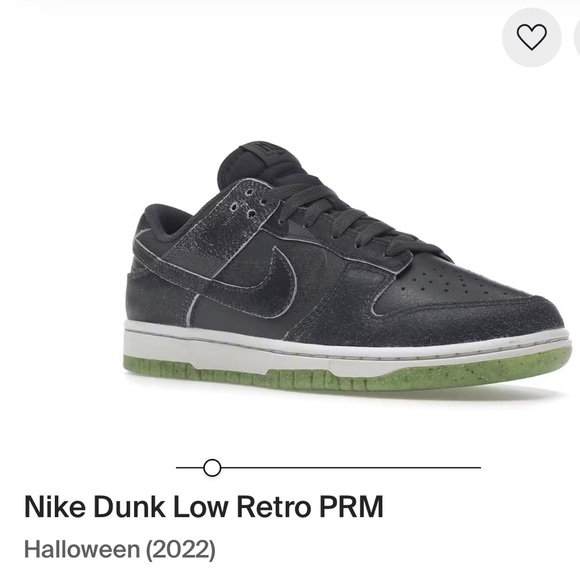Click the lace eyelets near the shoe collar
This screenshot has width=580, height=580.
[247, 203]
